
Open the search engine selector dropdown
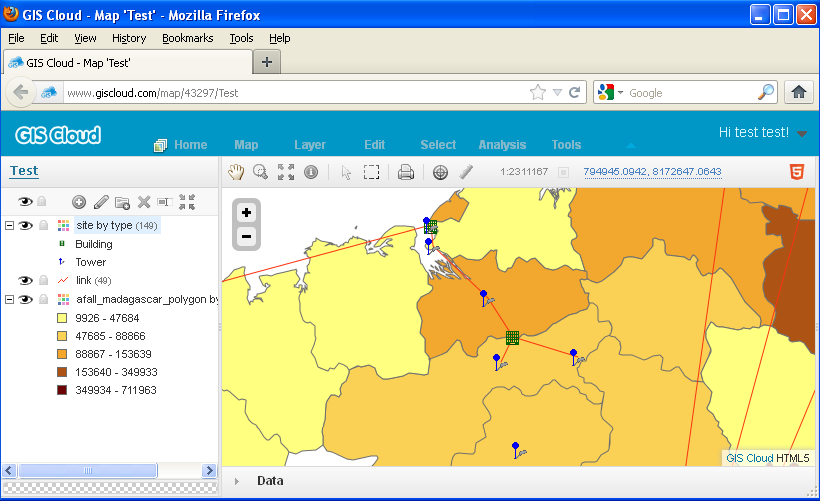621,93
